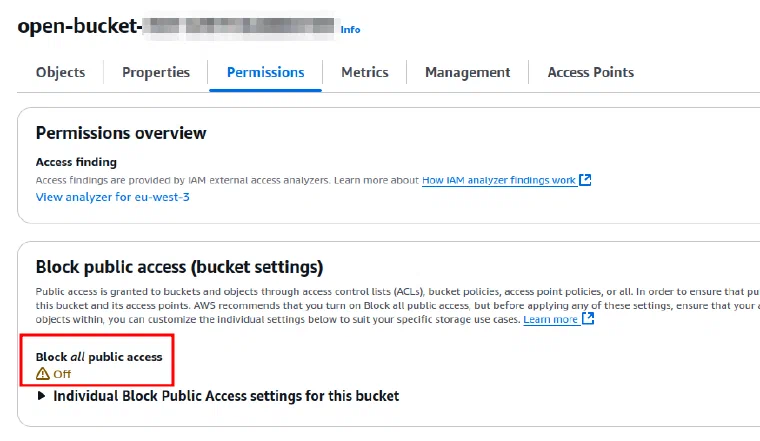The width and height of the screenshot is (760, 441).
Task: Select the Permissions tab
Action: point(266,72)
